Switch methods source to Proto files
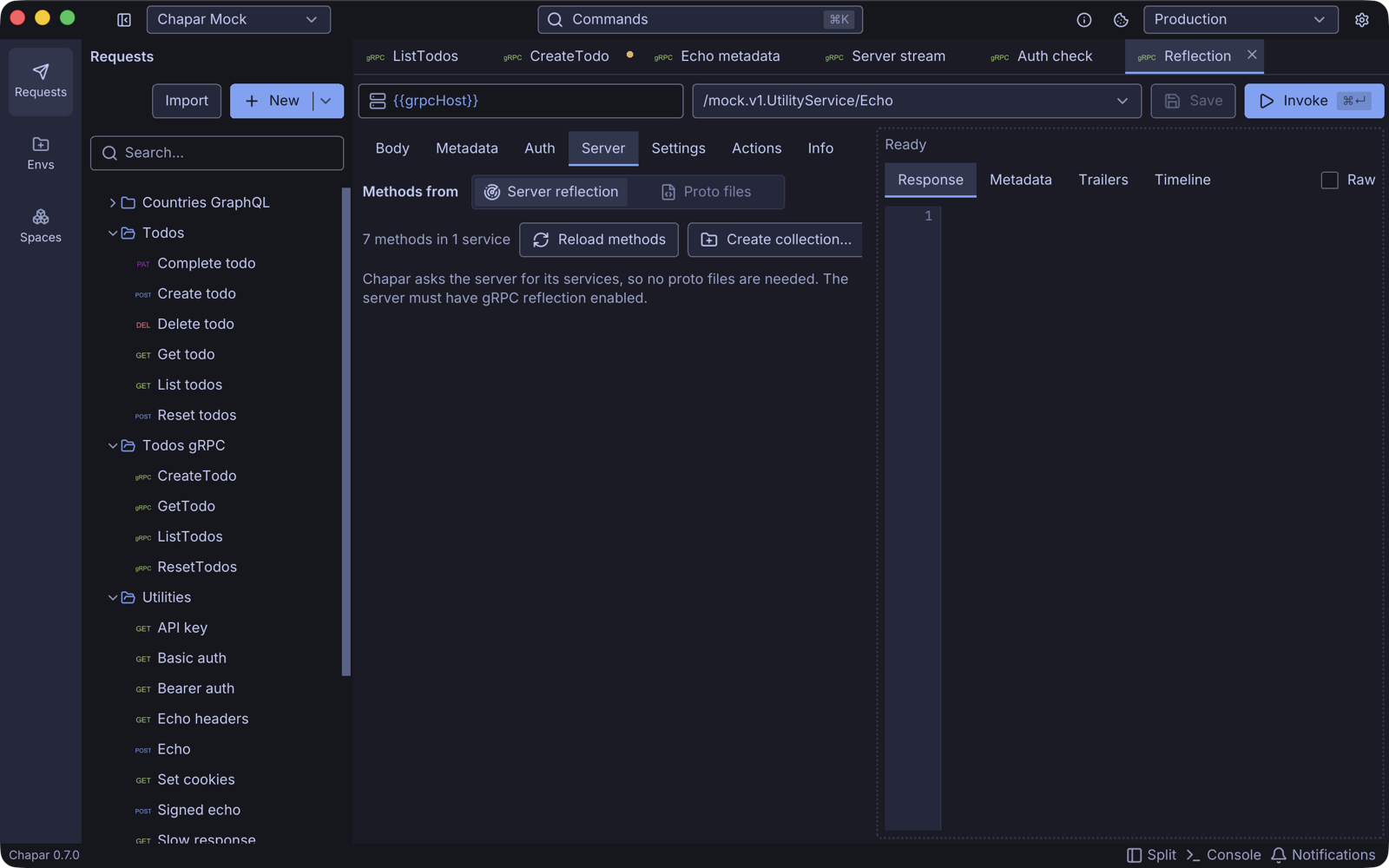This screenshot has height=868, width=1389. coord(706,192)
